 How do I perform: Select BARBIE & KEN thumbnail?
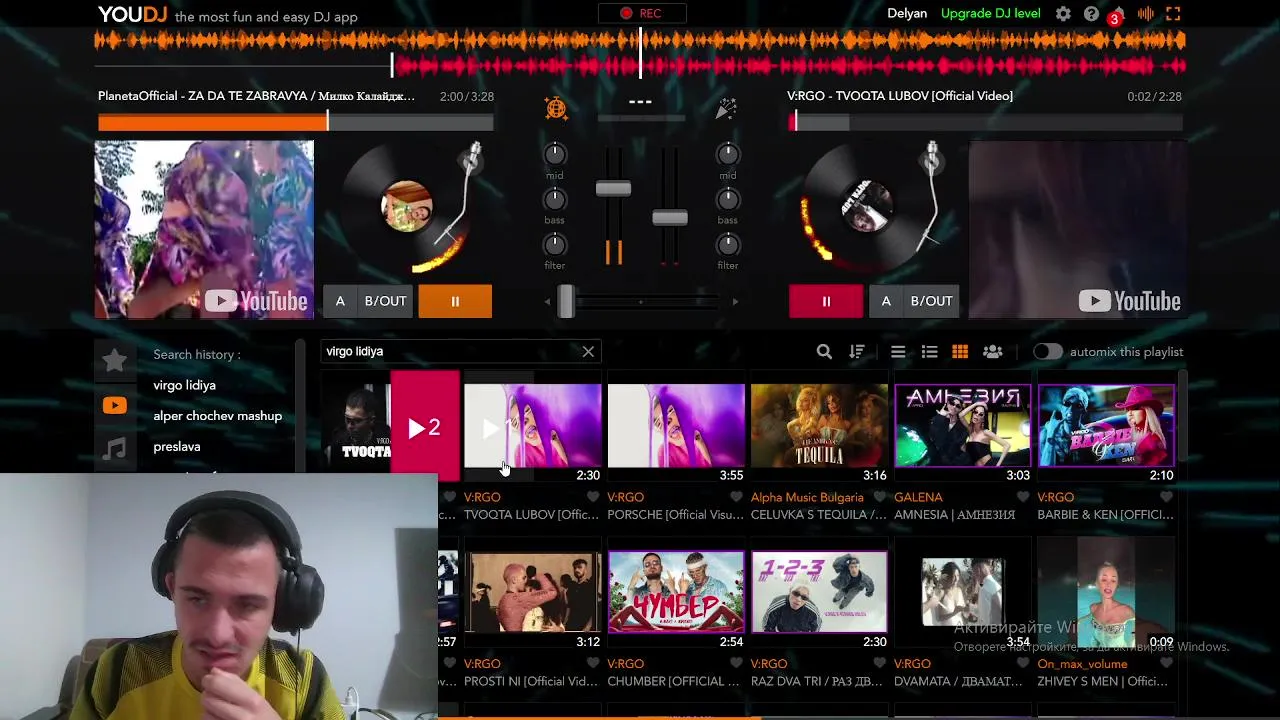[1106, 425]
